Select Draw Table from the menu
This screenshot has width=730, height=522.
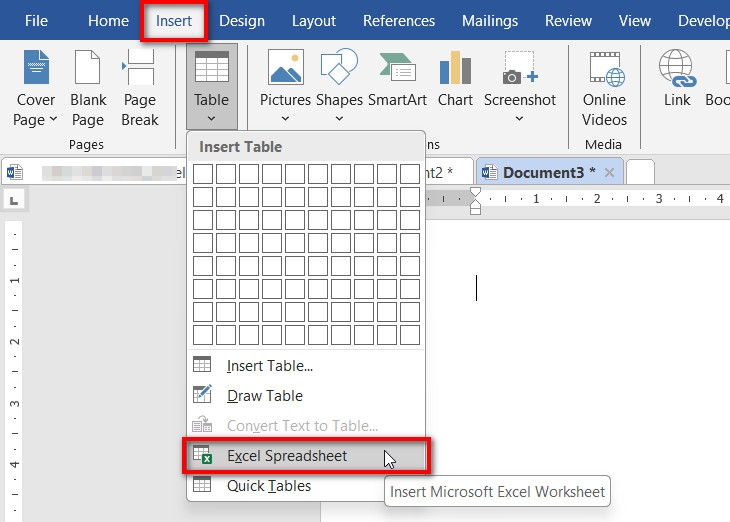point(306,396)
